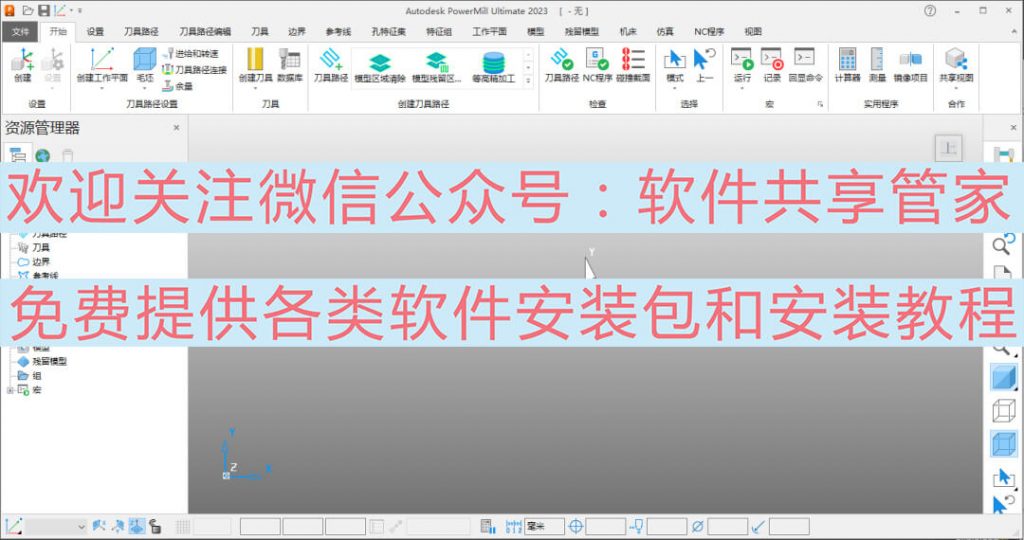Image resolution: width=1024 pixels, height=540 pixels.
Task: Switch to the 残留模型 tab
Action: (581, 31)
